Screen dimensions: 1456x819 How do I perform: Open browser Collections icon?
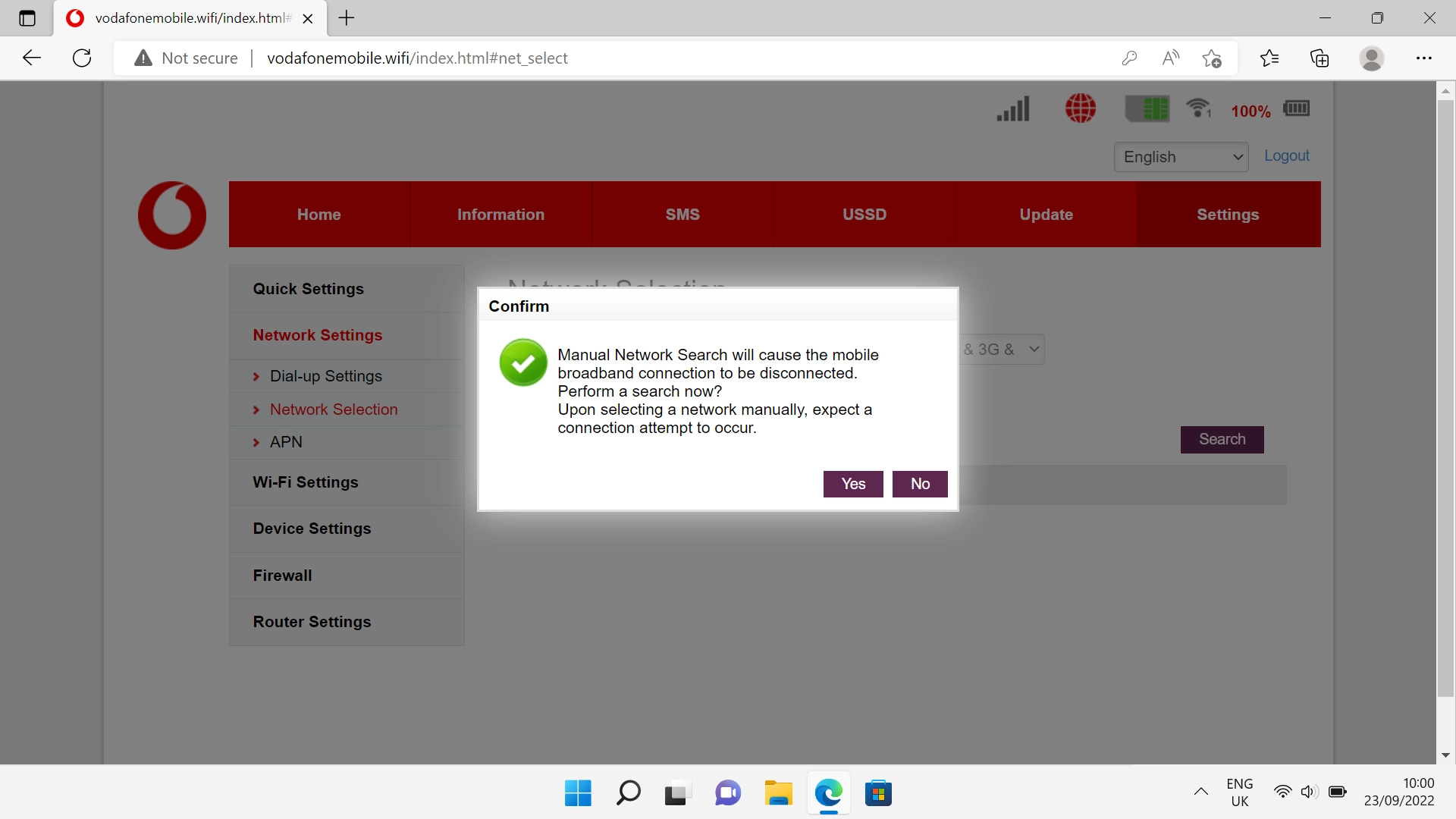point(1319,58)
